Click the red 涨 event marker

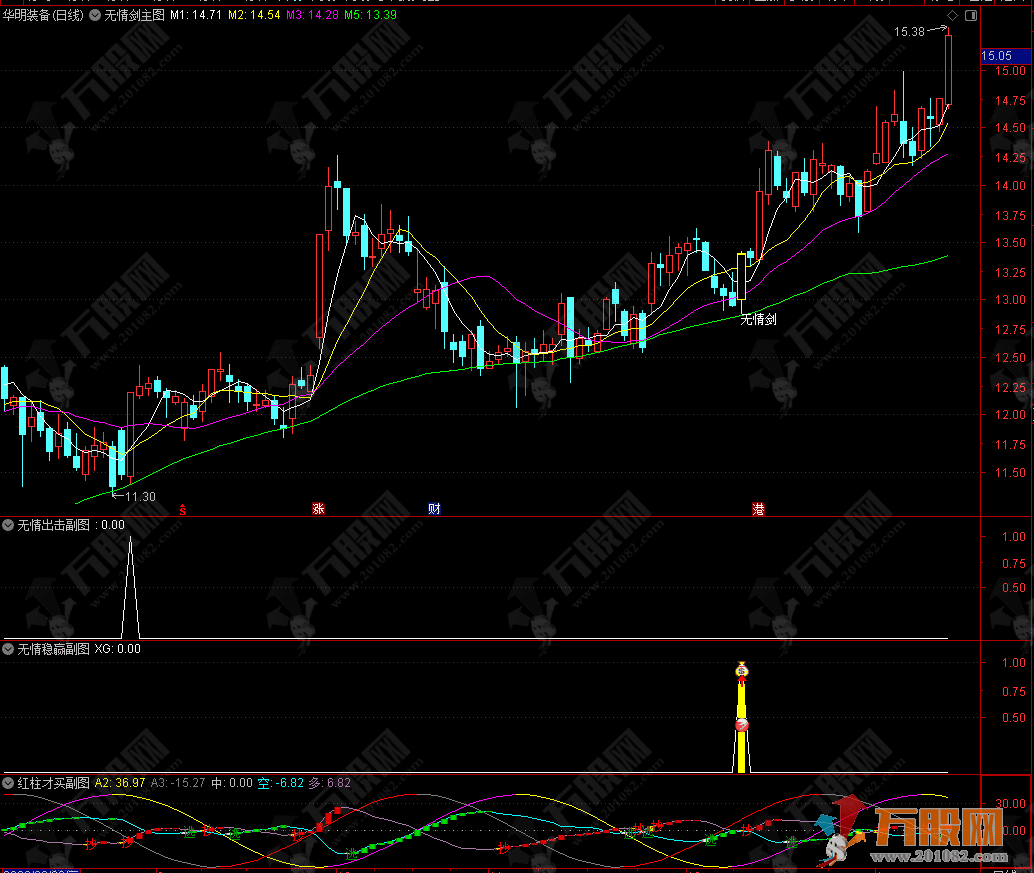[x=318, y=509]
